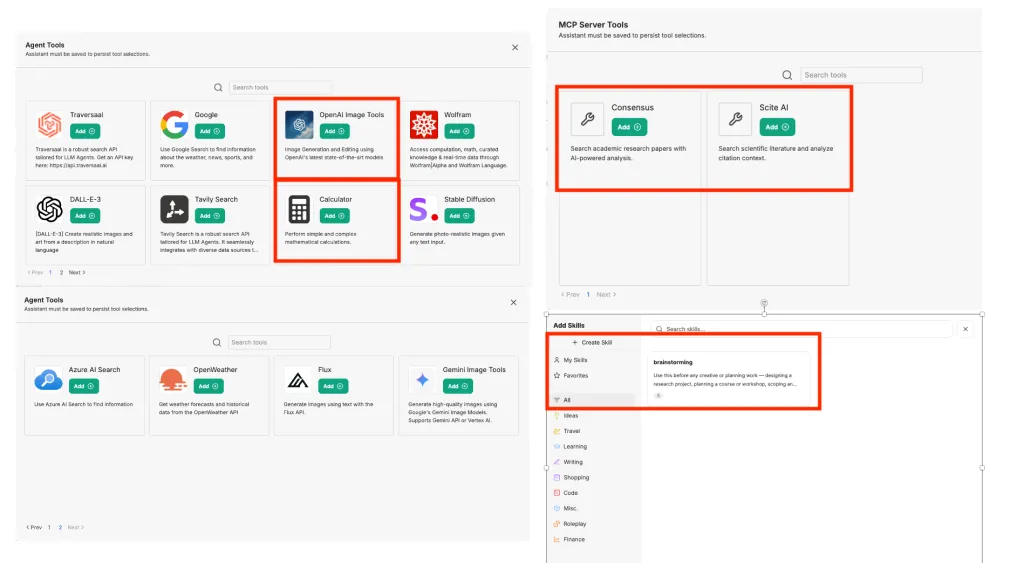Click magnifier icon in Search skills field
This screenshot has width=1024, height=563.
tap(659, 329)
